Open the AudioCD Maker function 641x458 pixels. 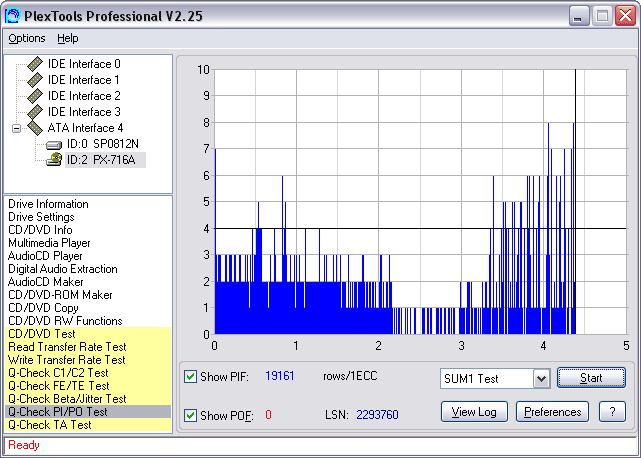(46, 282)
